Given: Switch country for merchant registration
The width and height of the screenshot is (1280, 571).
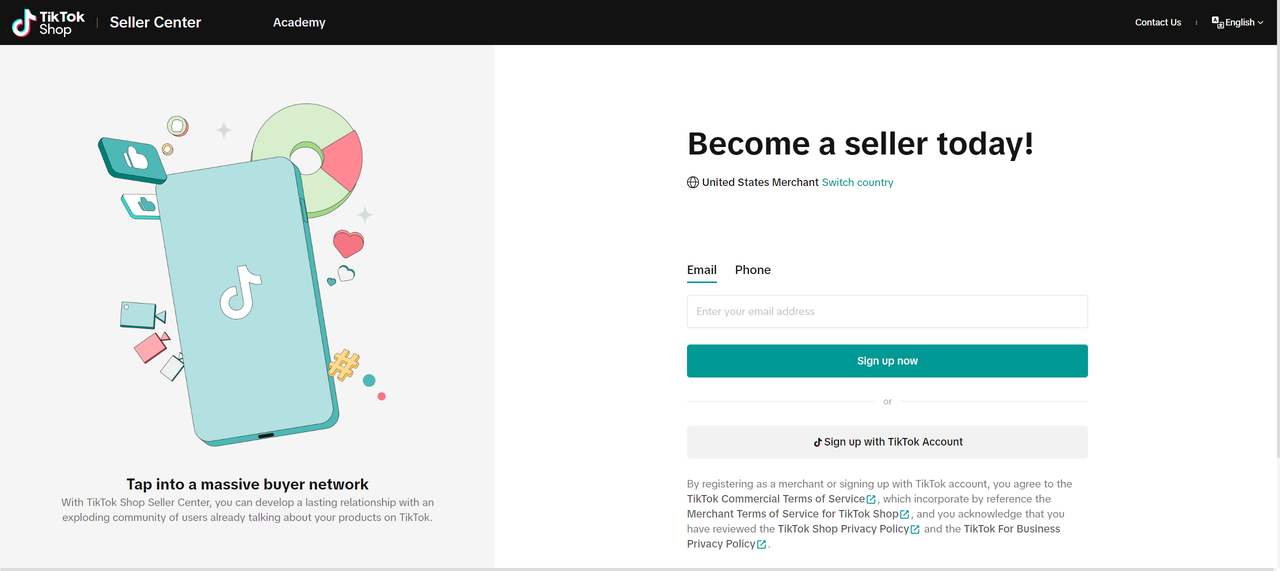Looking at the screenshot, I should coord(857,183).
